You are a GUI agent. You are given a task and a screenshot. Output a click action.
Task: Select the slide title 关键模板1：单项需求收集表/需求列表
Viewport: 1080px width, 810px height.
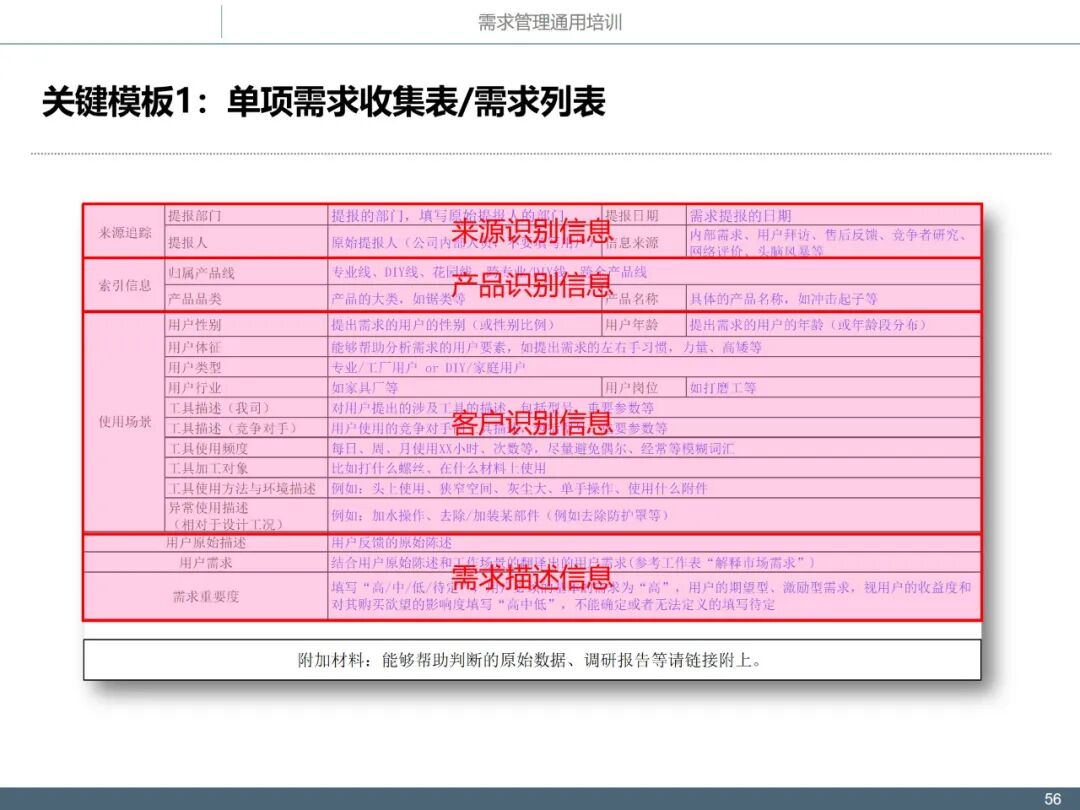324,102
